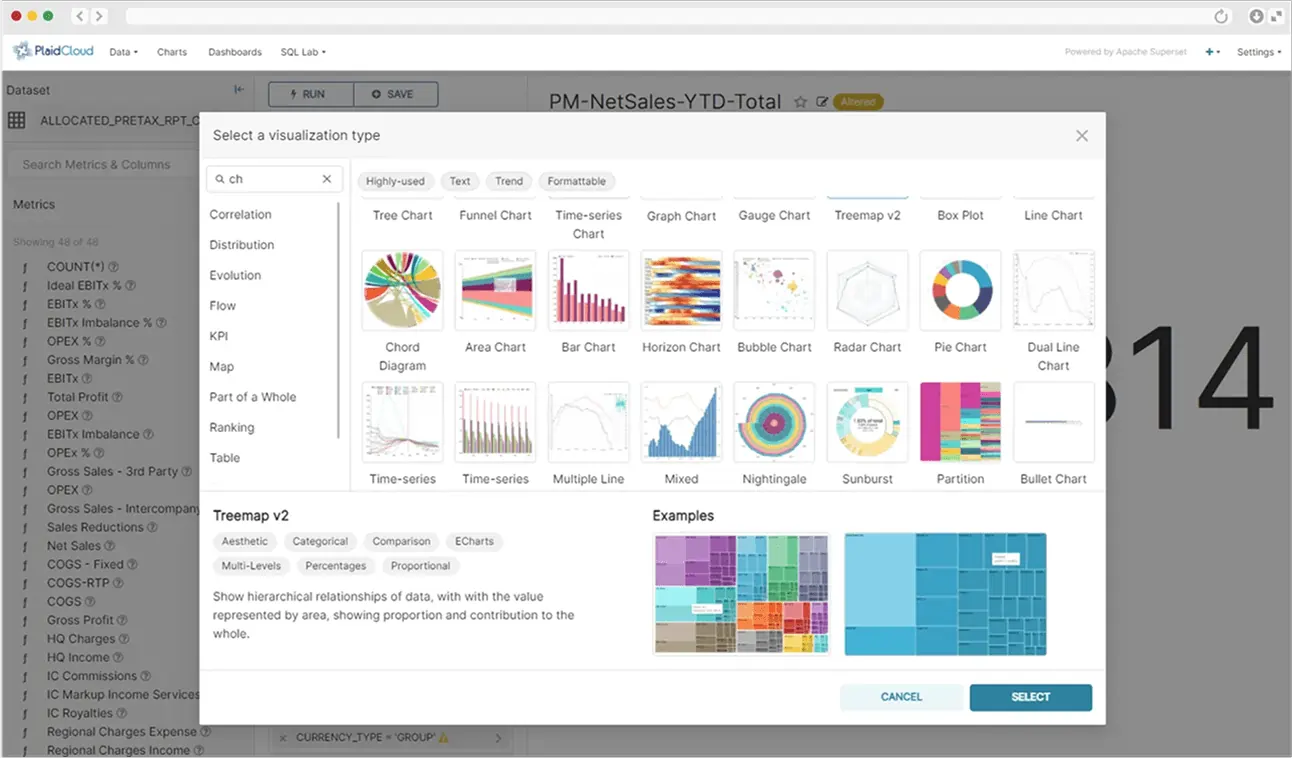Screen dimensions: 1292x758
Task: Dismiss dialog with the CANCEL button
Action: pyautogui.click(x=901, y=697)
